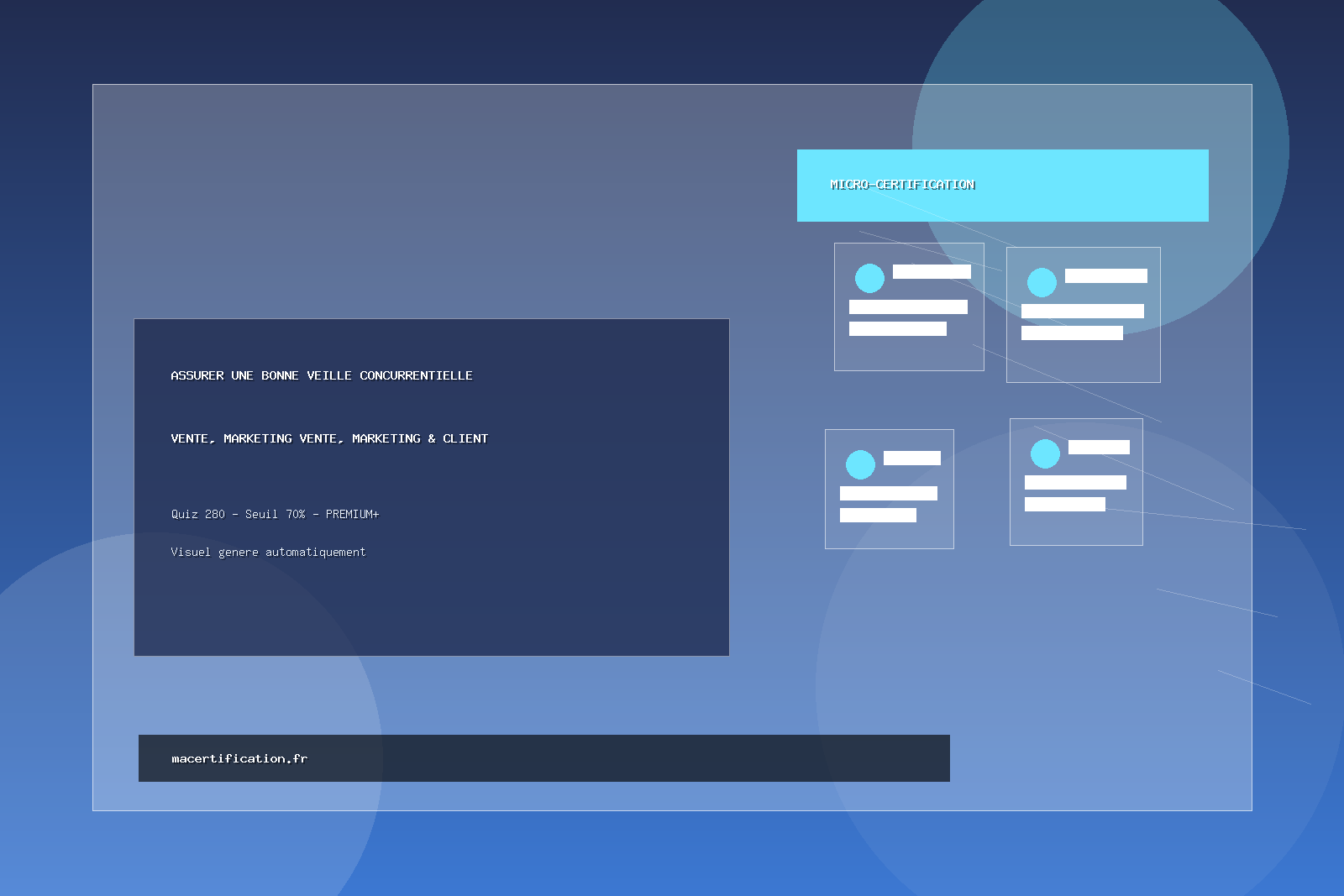This screenshot has width=1344, height=896.
Task: Click the middle white bar in bottom-left card
Action: (888, 493)
